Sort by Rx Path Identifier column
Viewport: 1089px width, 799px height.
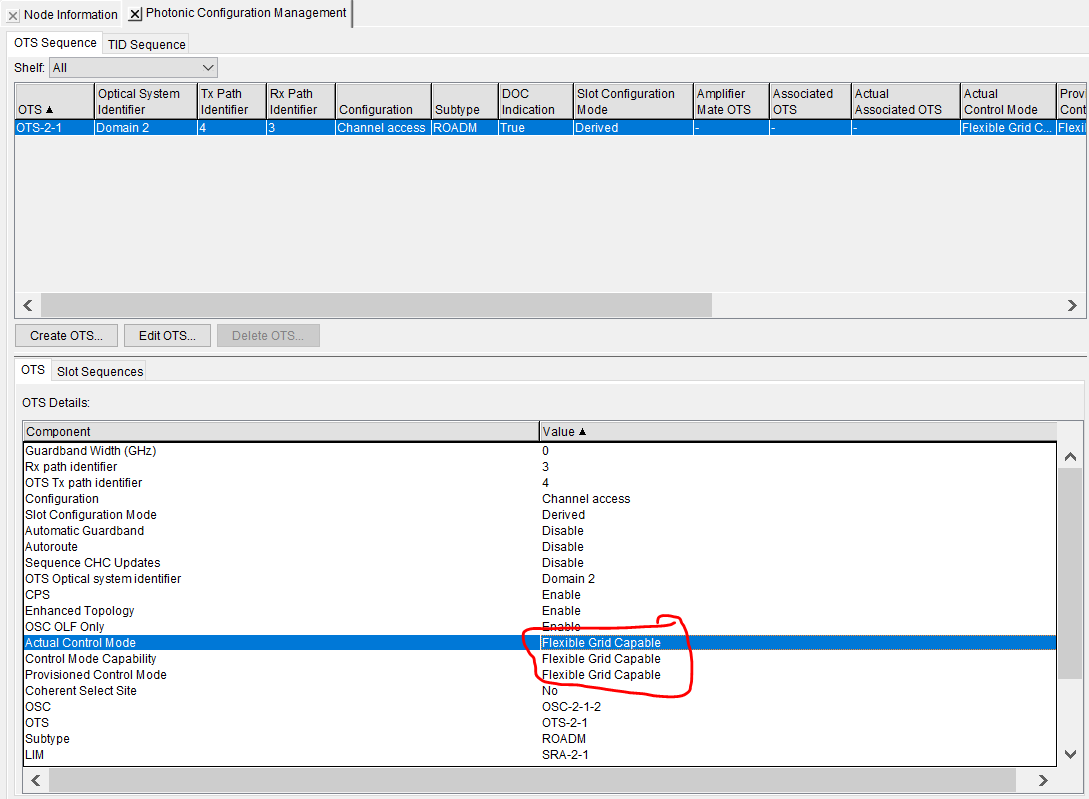pos(301,101)
